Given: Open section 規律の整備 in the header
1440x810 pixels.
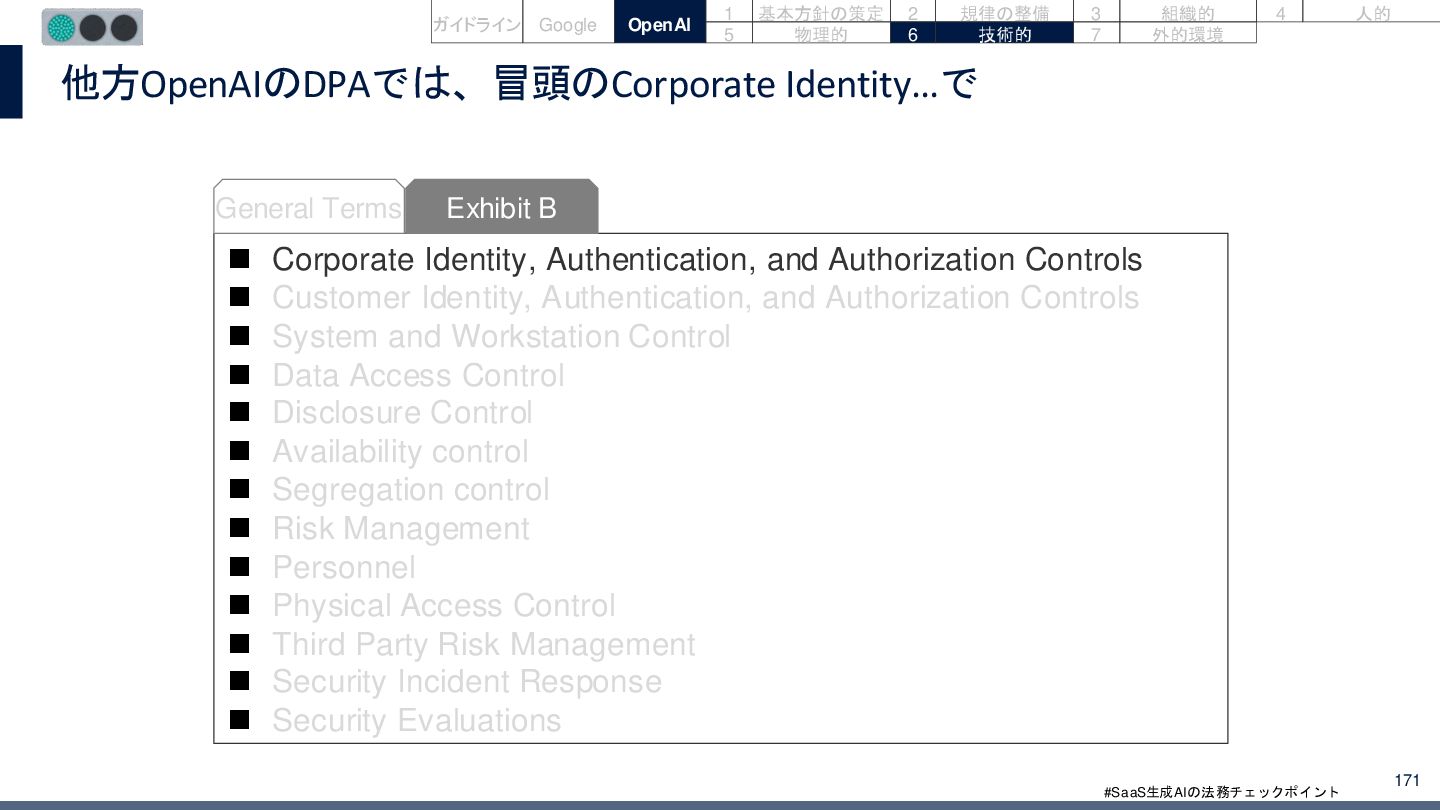Looking at the screenshot, I should (1004, 13).
